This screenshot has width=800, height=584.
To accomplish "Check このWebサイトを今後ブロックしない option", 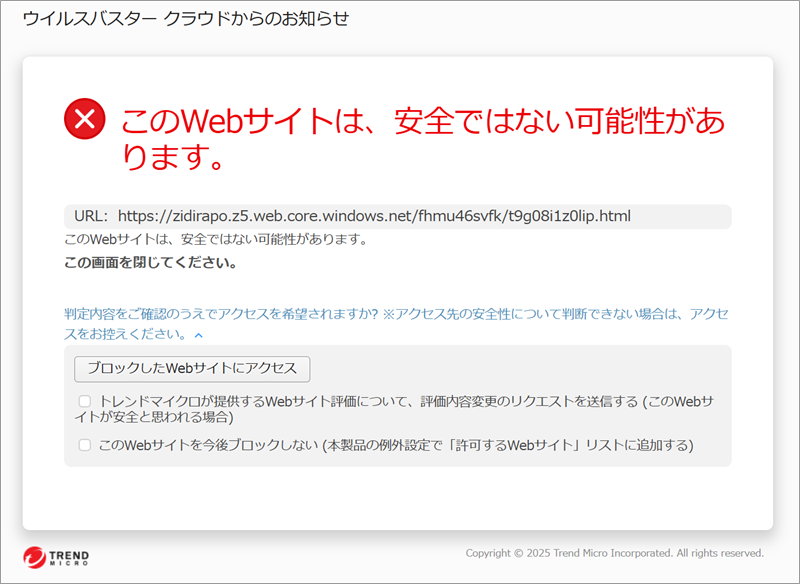I will [x=85, y=445].
